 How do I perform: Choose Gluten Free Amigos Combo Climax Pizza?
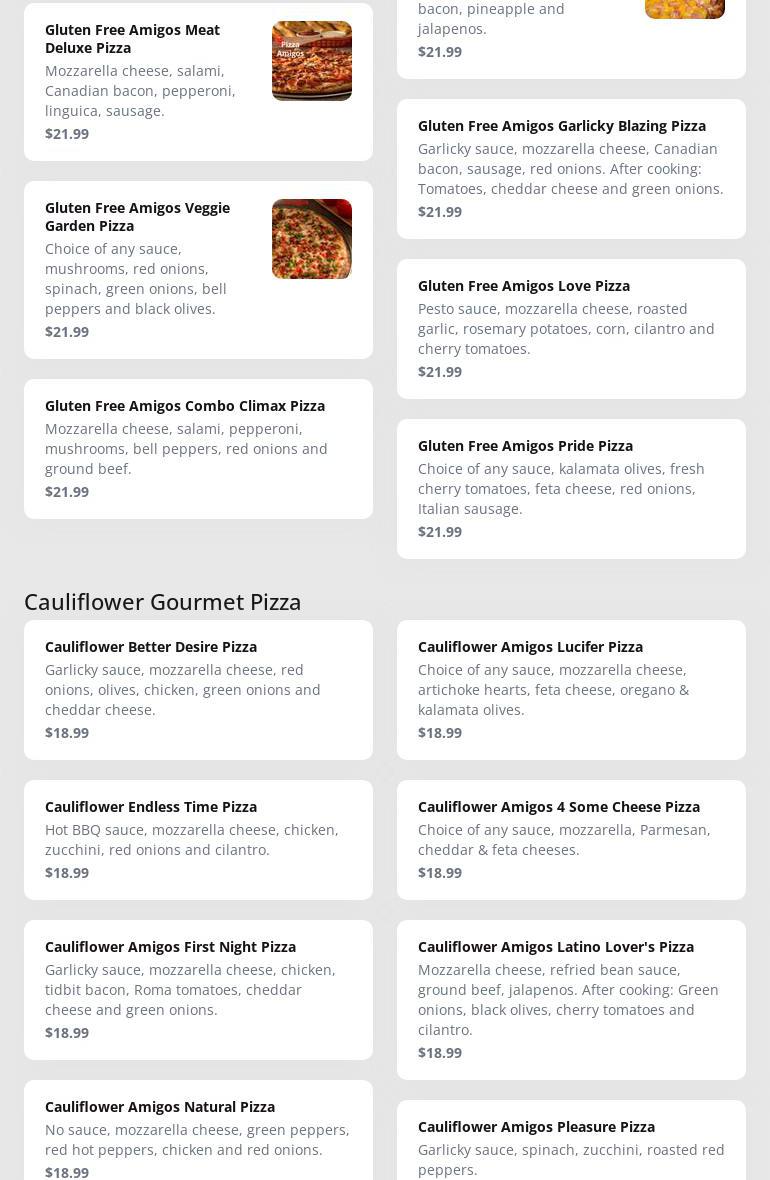coord(185,406)
